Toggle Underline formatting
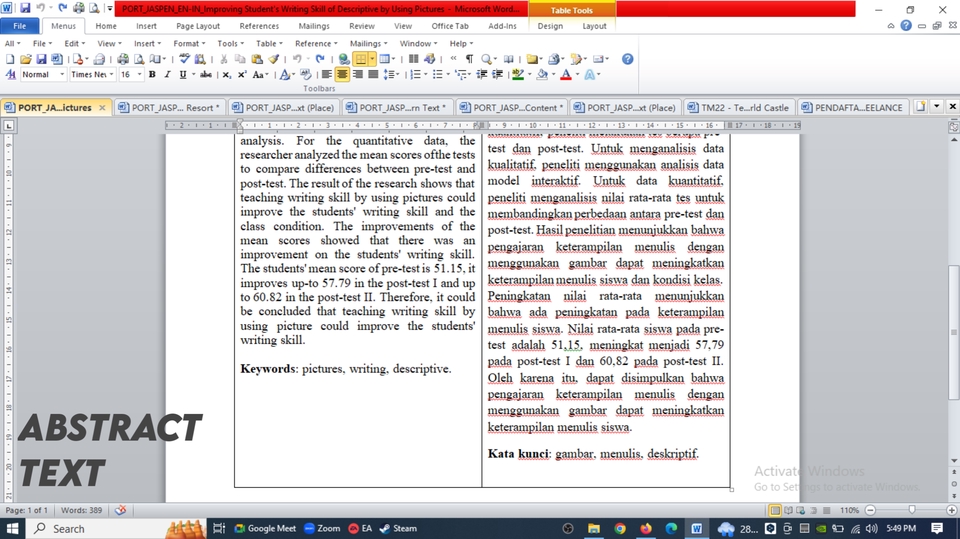 (182, 75)
